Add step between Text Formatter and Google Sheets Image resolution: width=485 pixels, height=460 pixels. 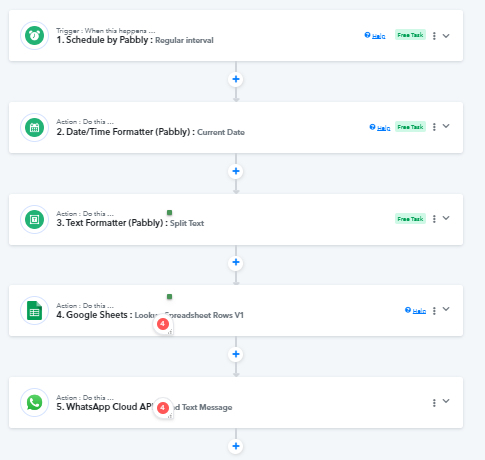coord(236,262)
